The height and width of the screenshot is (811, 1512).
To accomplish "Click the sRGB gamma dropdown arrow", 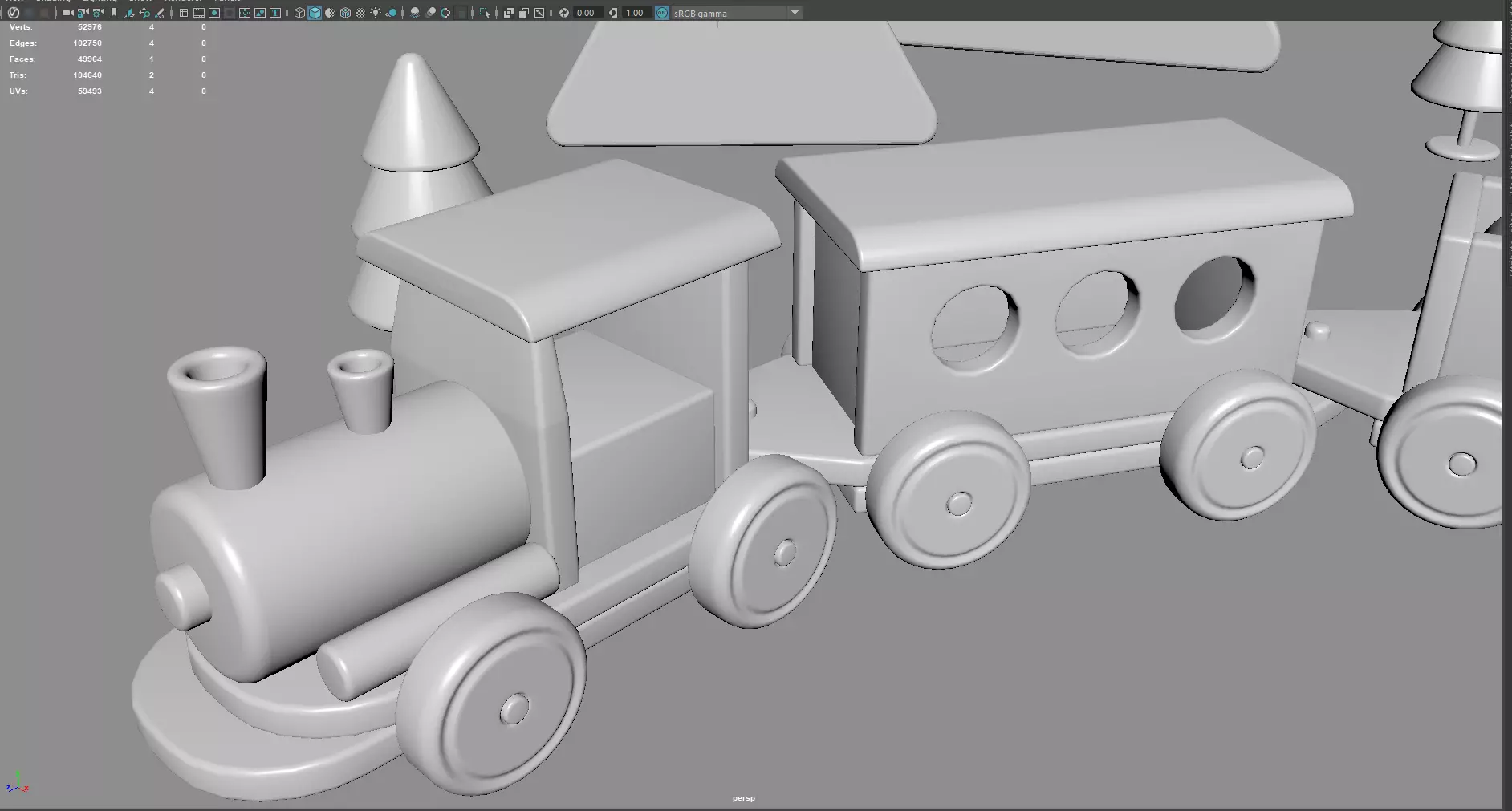I will pos(795,13).
